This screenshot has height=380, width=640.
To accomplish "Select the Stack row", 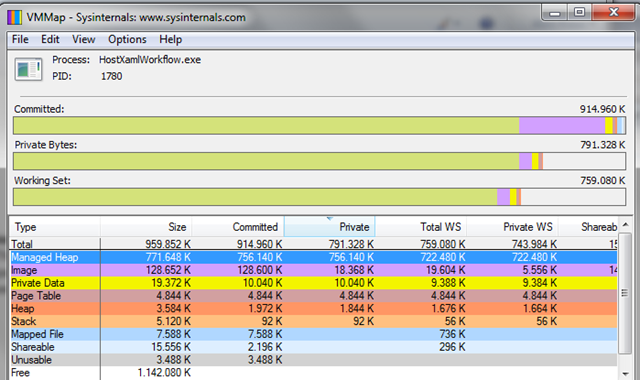I will [x=313, y=322].
